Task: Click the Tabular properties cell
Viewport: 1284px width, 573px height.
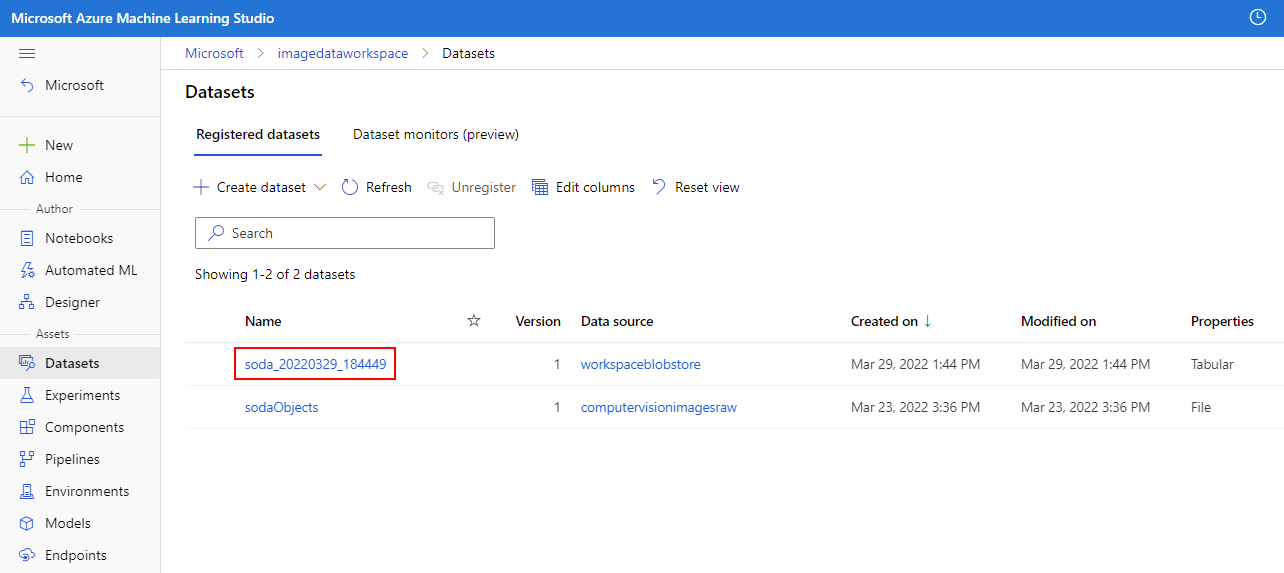Action: click(x=1212, y=364)
